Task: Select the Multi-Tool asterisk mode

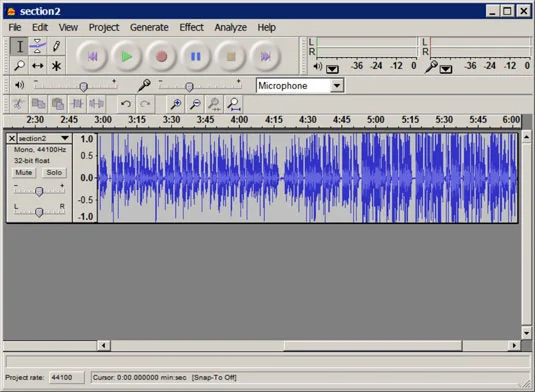Action: pos(56,65)
